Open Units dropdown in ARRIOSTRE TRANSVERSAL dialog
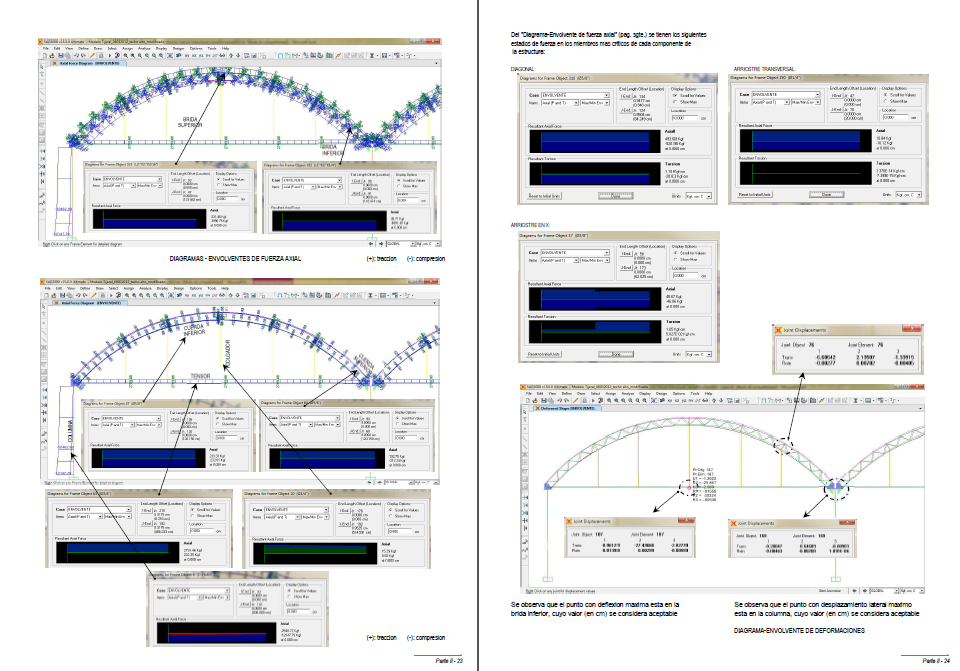Image resolution: width=960 pixels, height=671 pixels. pyautogui.click(x=918, y=194)
